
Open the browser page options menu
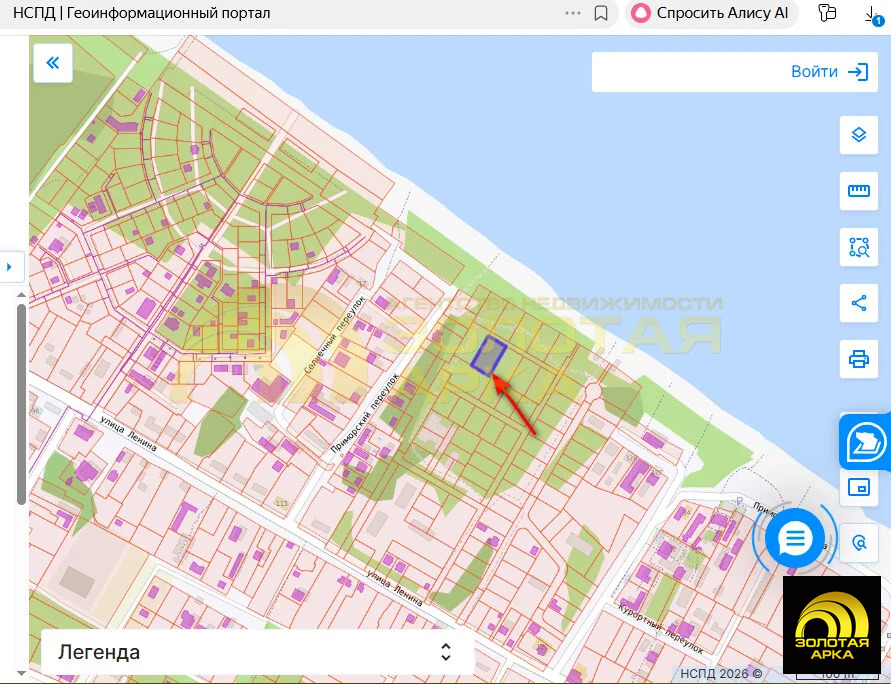(573, 13)
